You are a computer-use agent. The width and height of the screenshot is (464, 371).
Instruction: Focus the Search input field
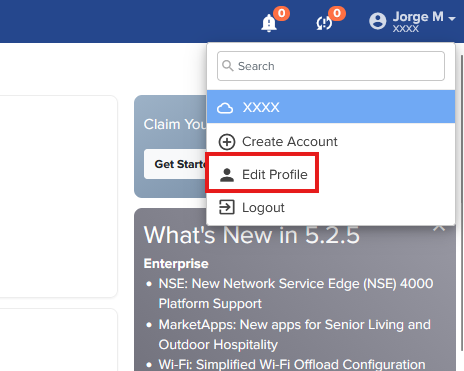(x=331, y=66)
